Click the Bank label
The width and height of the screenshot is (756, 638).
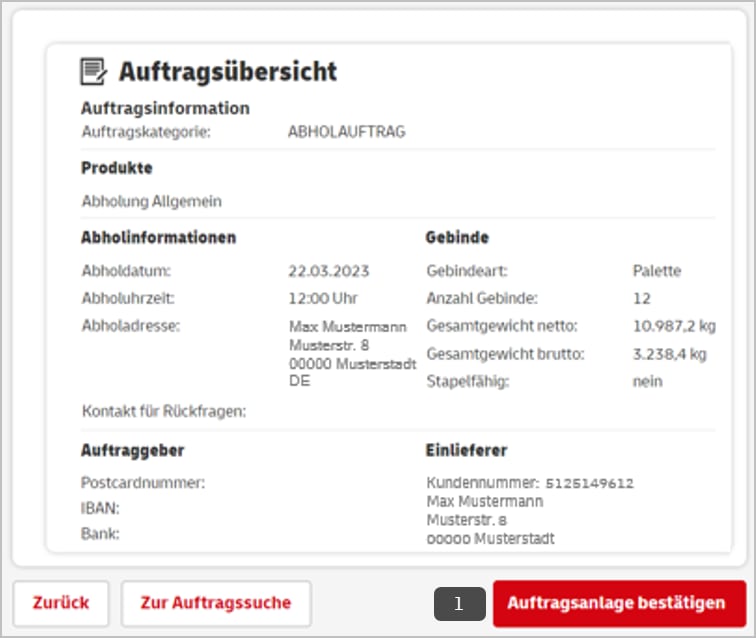point(100,534)
